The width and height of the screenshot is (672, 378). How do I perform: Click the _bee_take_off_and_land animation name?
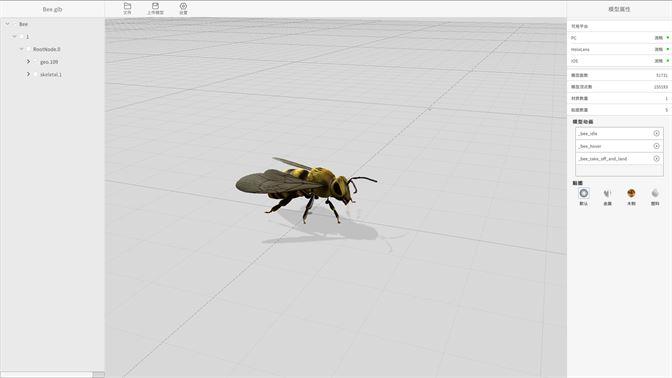coord(602,159)
